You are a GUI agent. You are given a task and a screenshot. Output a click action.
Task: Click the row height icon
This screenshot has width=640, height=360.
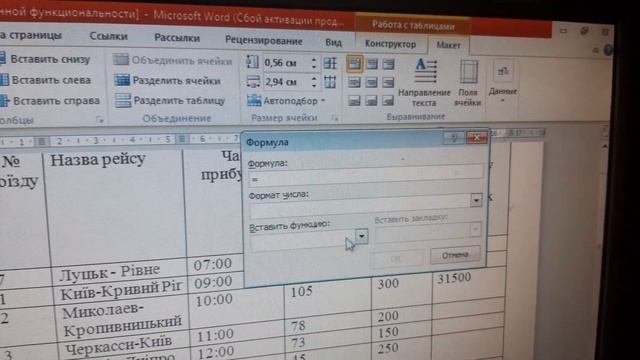coord(253,62)
